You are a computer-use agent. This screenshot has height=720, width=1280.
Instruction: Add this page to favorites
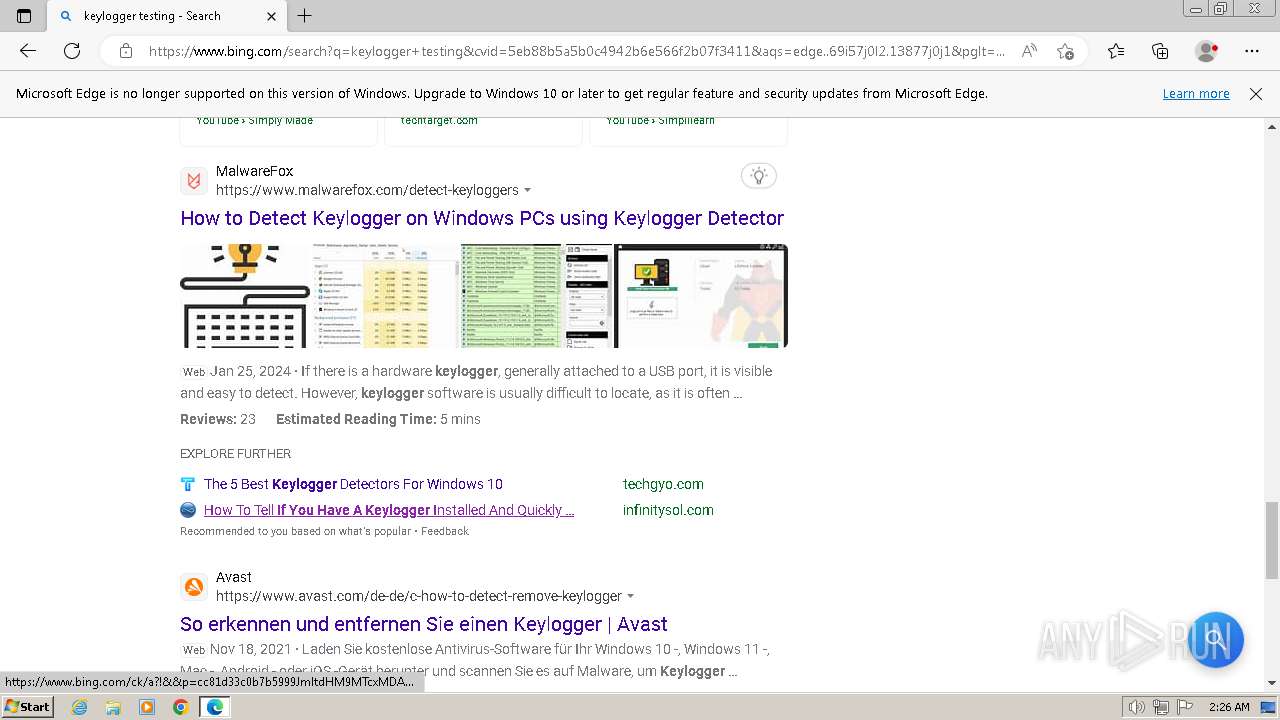[x=1065, y=51]
